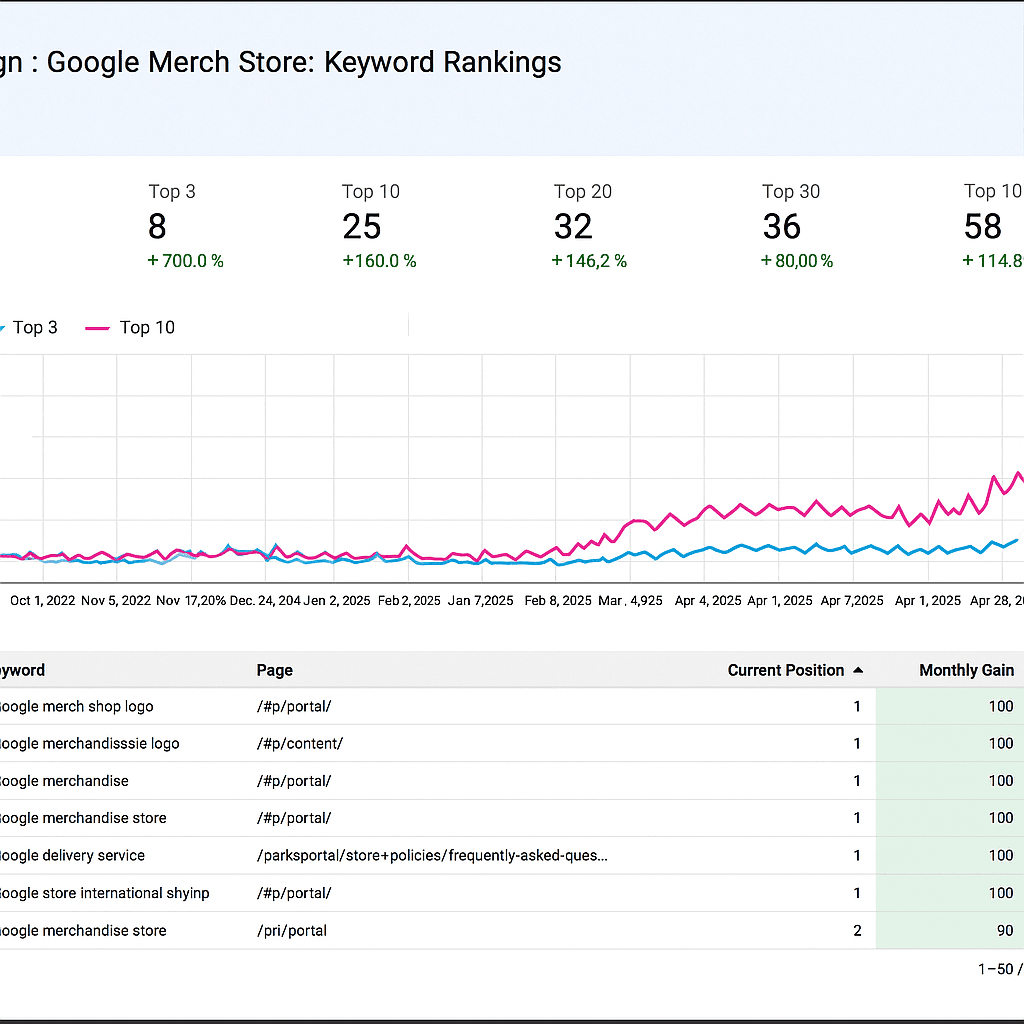Click the Nov 5, 2022 axis label

[x=116, y=600]
